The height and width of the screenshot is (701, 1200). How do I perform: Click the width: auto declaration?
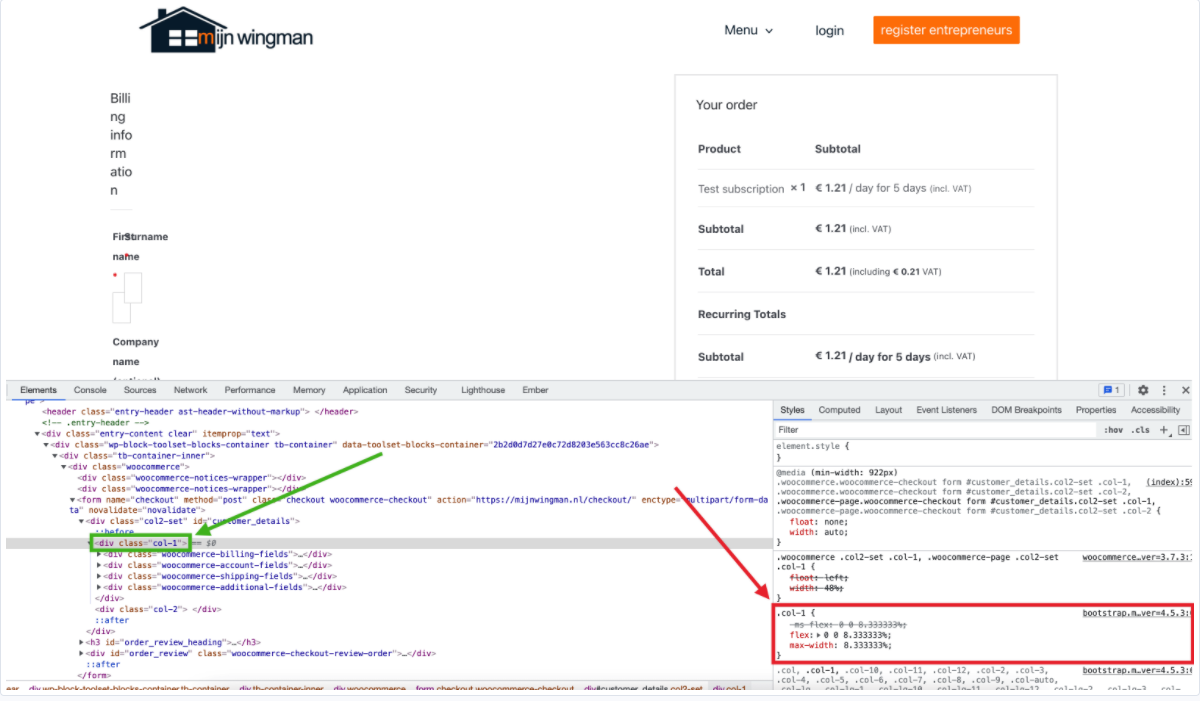820,533
